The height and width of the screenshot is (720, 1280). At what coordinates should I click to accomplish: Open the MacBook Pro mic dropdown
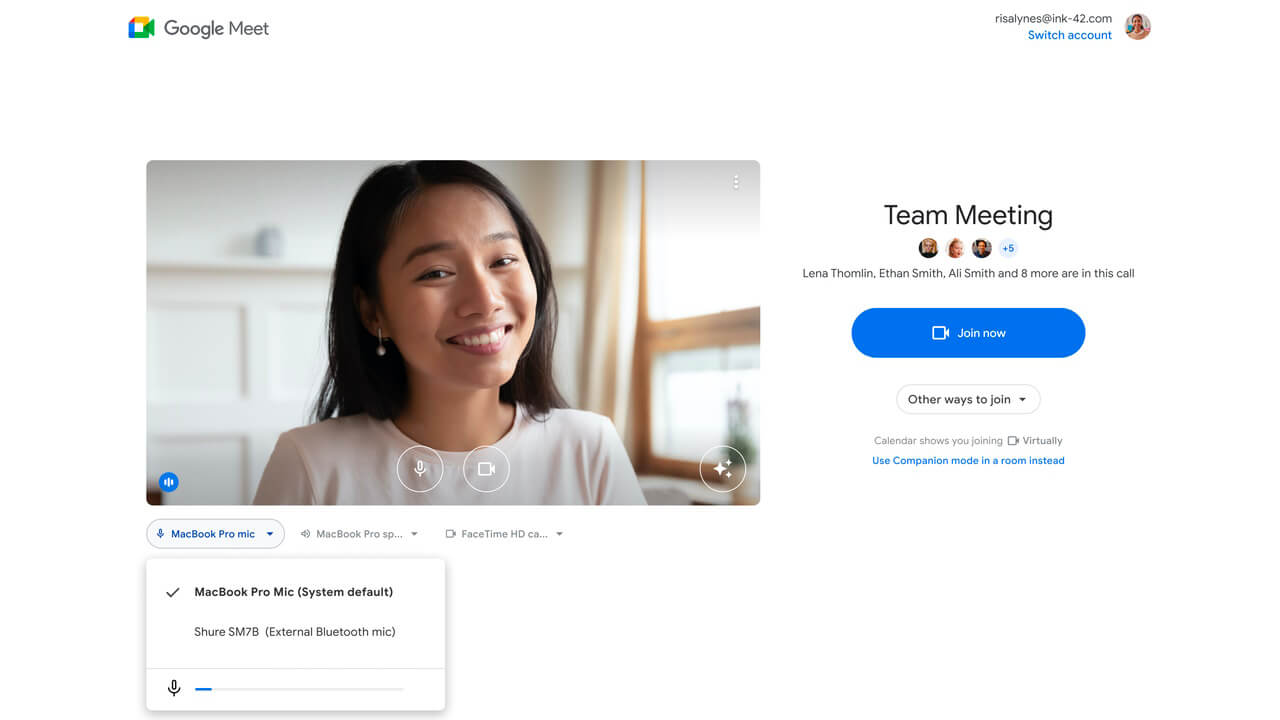tap(215, 534)
